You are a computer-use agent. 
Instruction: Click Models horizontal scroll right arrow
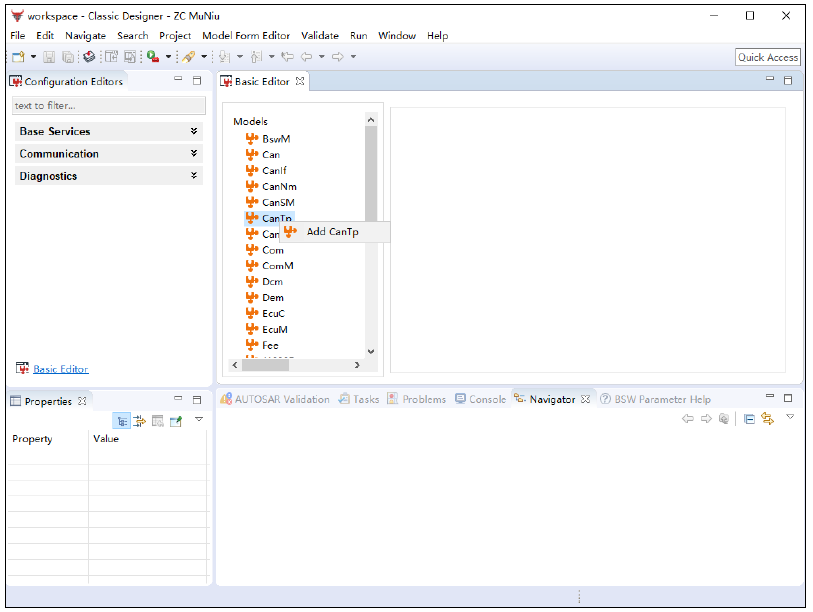pos(357,365)
